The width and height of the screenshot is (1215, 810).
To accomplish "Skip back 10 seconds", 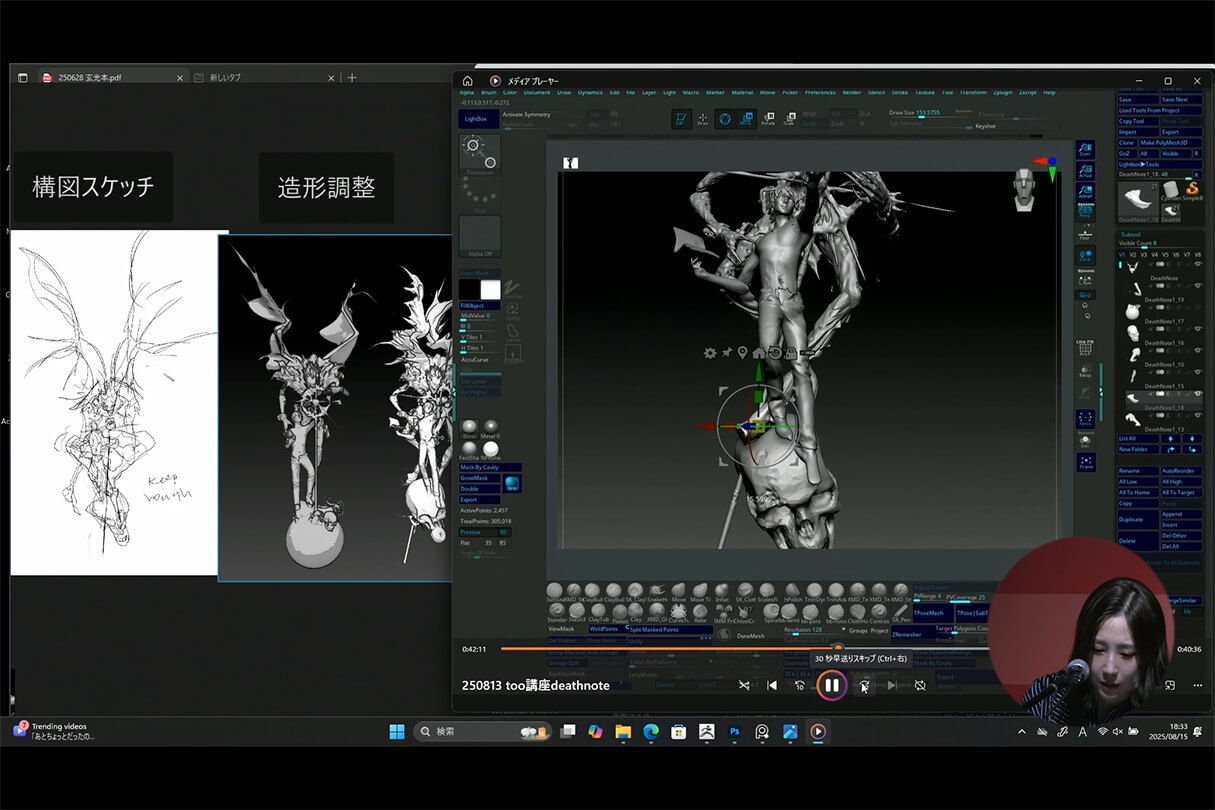I will 799,685.
